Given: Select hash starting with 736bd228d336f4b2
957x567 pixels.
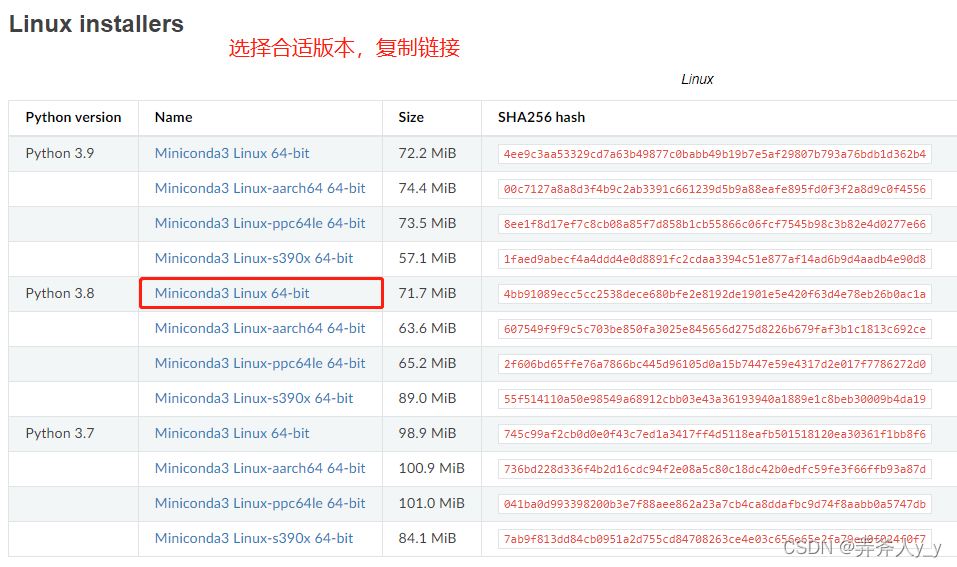Looking at the screenshot, I should [x=715, y=469].
